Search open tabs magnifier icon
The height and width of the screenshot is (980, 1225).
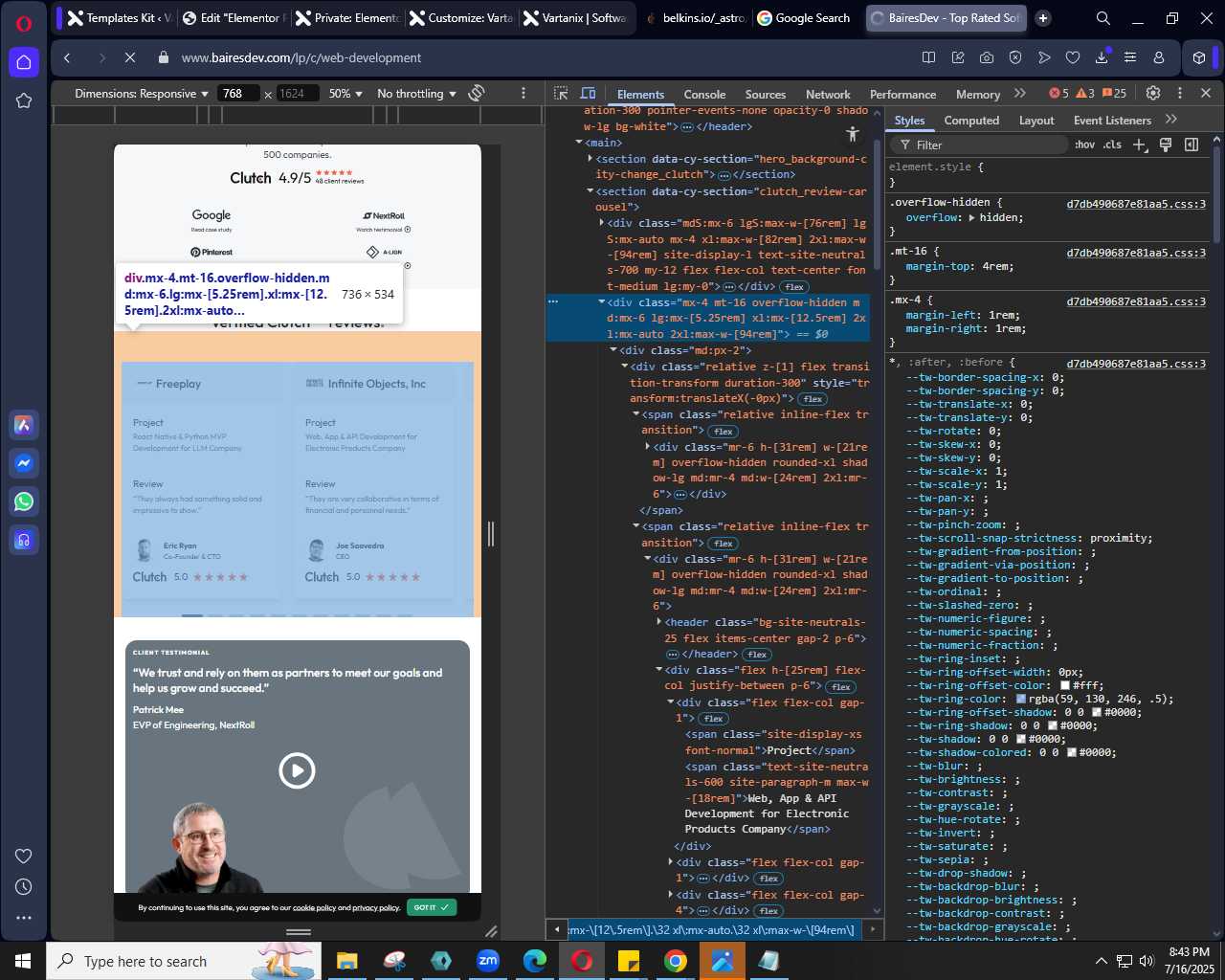[x=1102, y=18]
